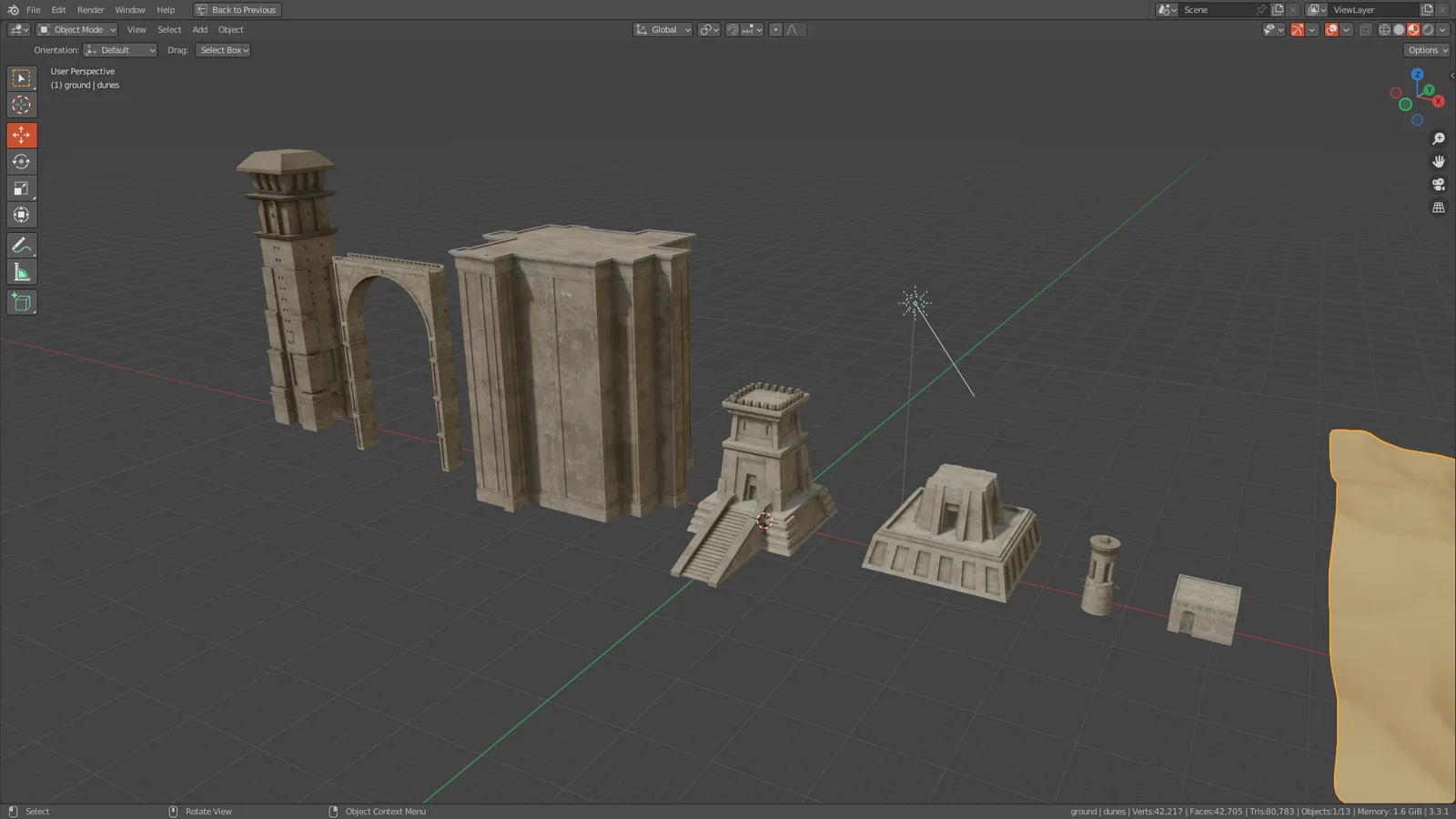Screen dimensions: 1456x819
Task: Click the Zoom magnifier in the viewport sidebar
Action: pyautogui.click(x=1439, y=138)
